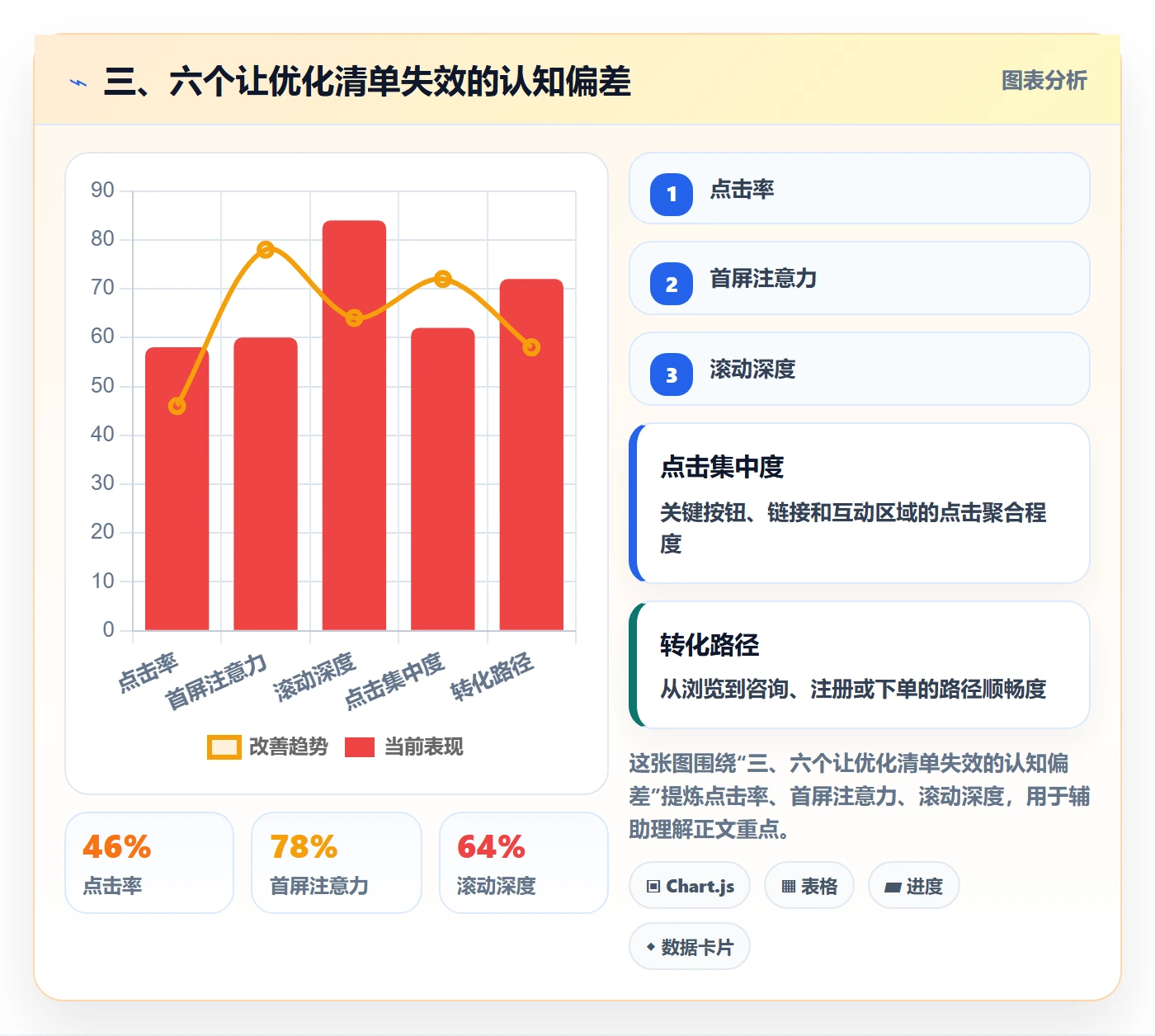The image size is (1155, 1036).
Task: Click the diamond icon on the 数据卡片 tag
Action: click(651, 947)
